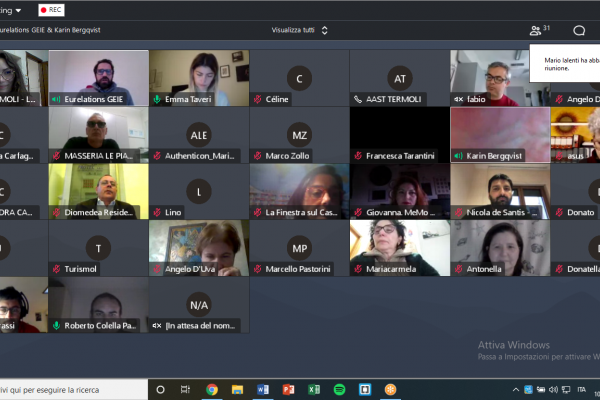The width and height of the screenshot is (600, 400).
Task: Open Excel from the taskbar
Action: pos(314,390)
